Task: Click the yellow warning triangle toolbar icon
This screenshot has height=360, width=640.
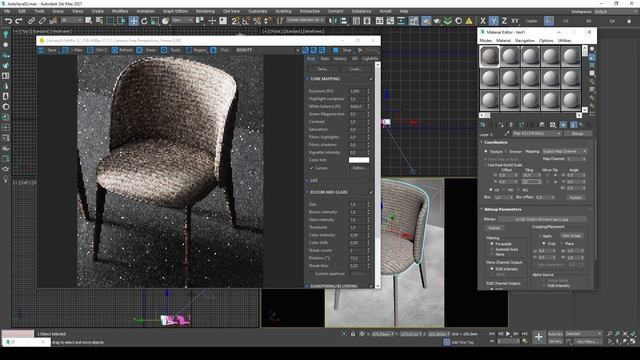Action: (x=469, y=21)
